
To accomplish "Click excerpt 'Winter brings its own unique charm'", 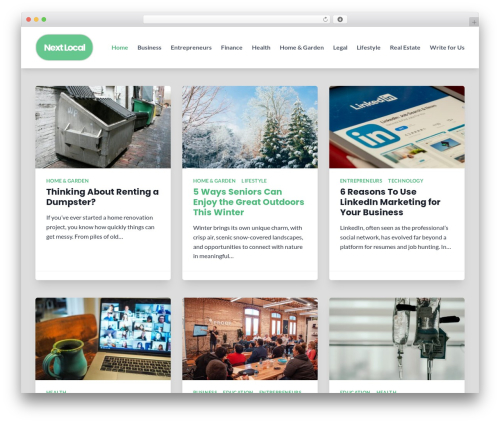I will coord(248,242).
